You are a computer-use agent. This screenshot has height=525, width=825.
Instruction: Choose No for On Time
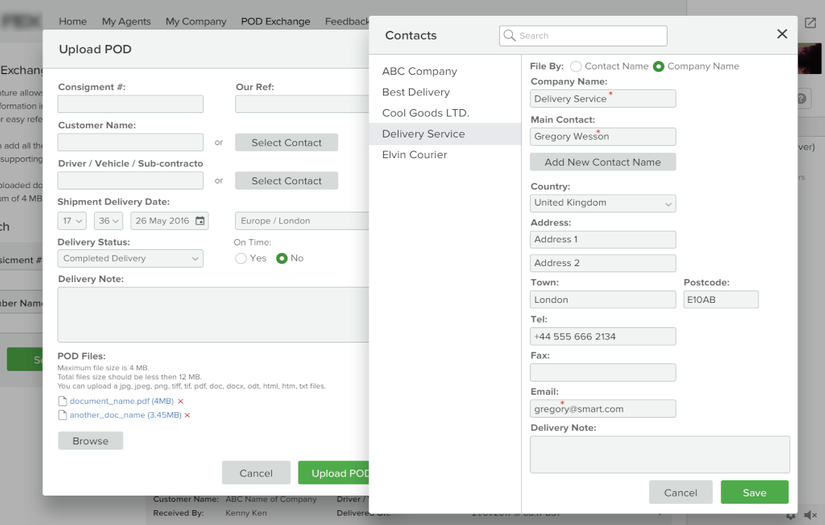282,258
